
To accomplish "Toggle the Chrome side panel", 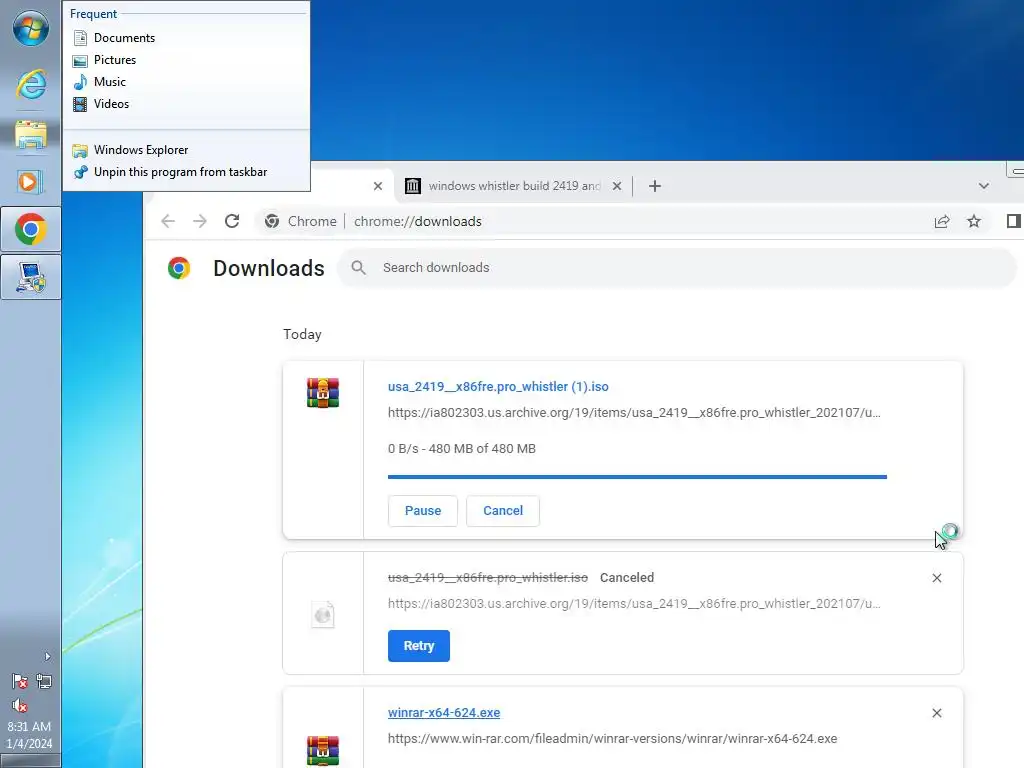I will click(1013, 221).
